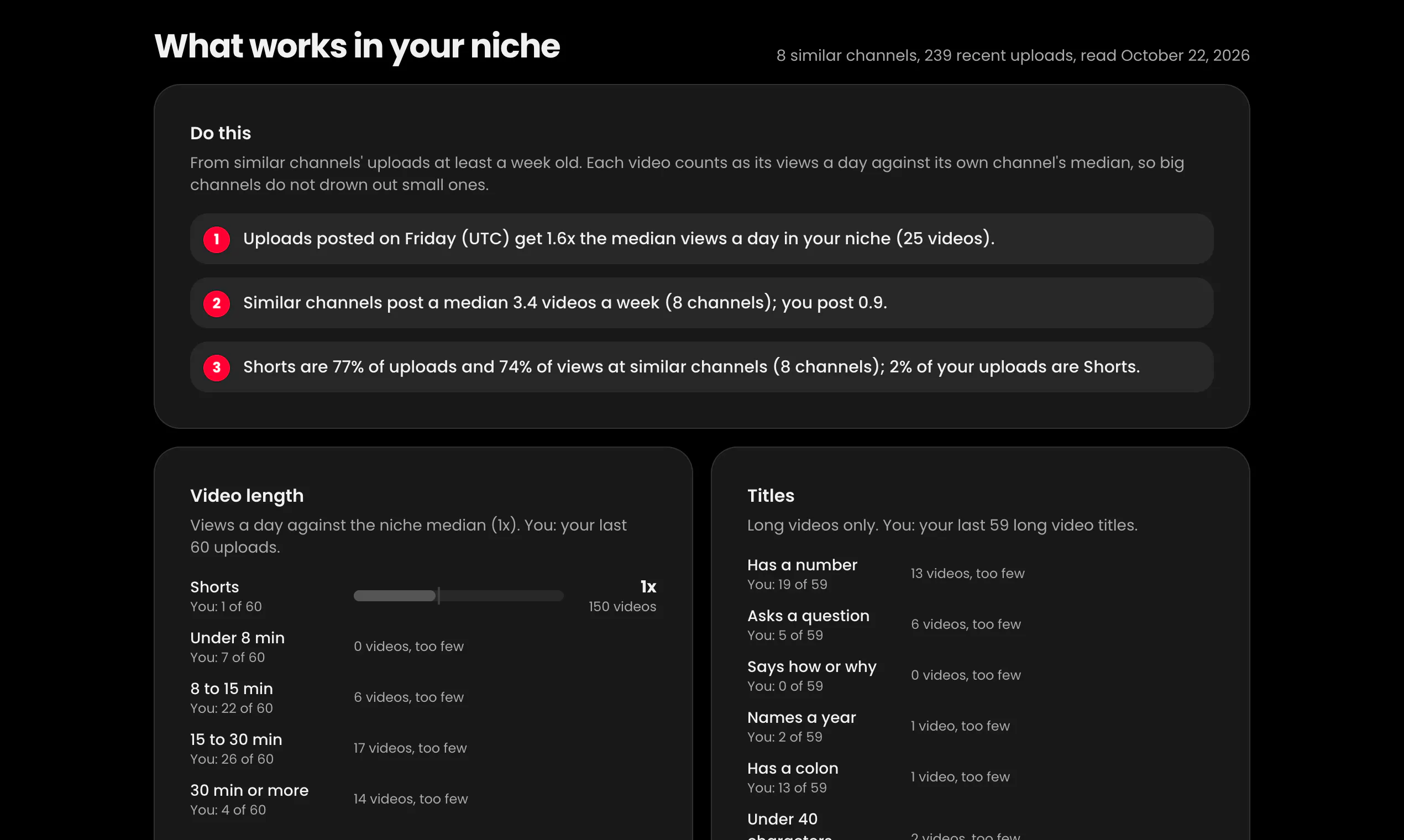Click '1 video, too few' beside Has a colon

960,777
